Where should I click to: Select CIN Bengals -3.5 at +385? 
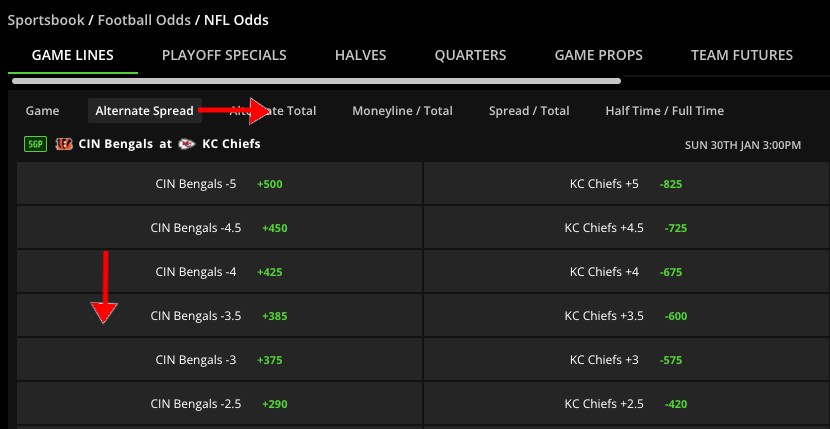(220, 316)
